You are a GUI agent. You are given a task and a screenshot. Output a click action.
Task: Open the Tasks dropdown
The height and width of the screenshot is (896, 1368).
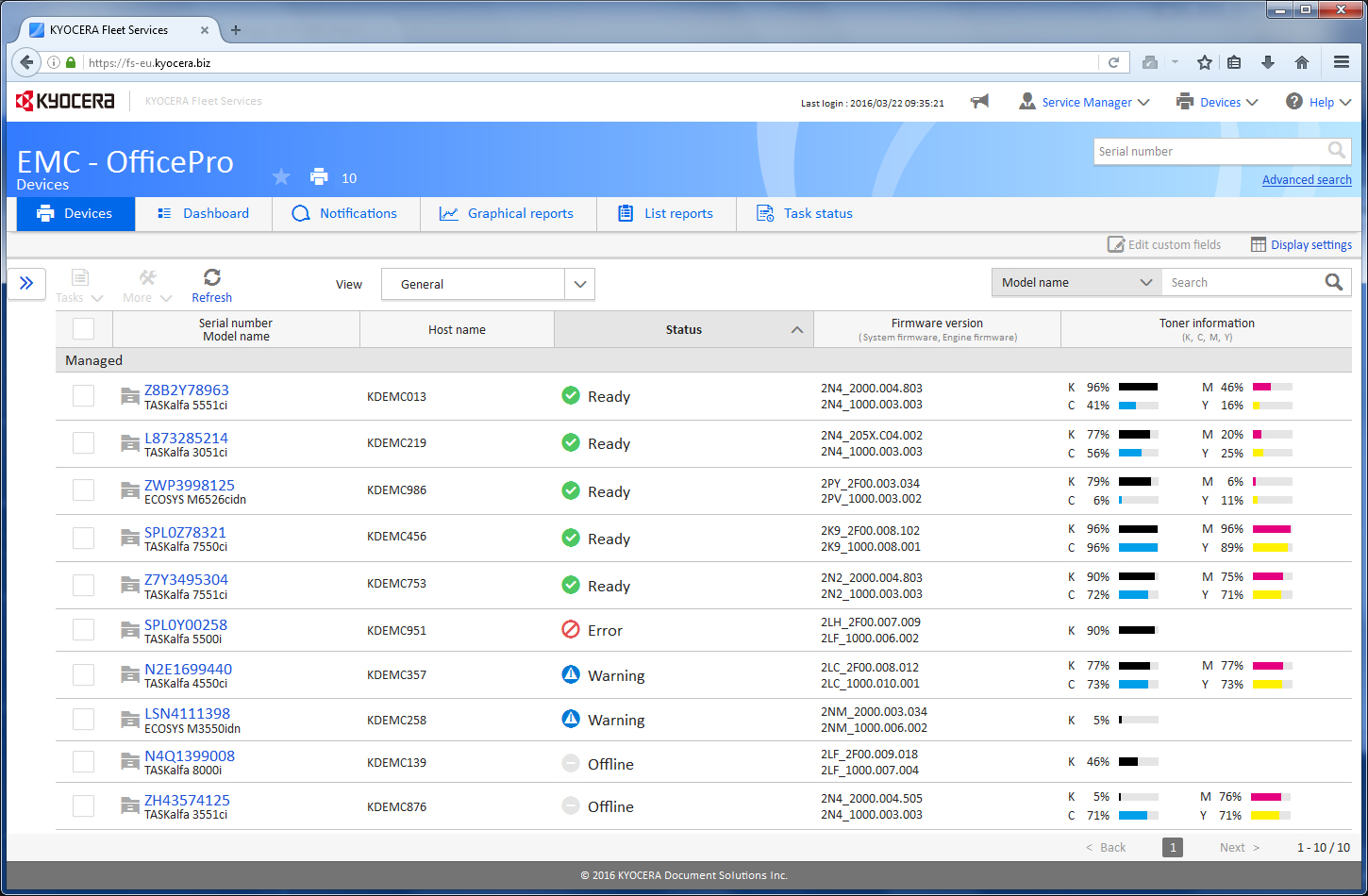[79, 286]
